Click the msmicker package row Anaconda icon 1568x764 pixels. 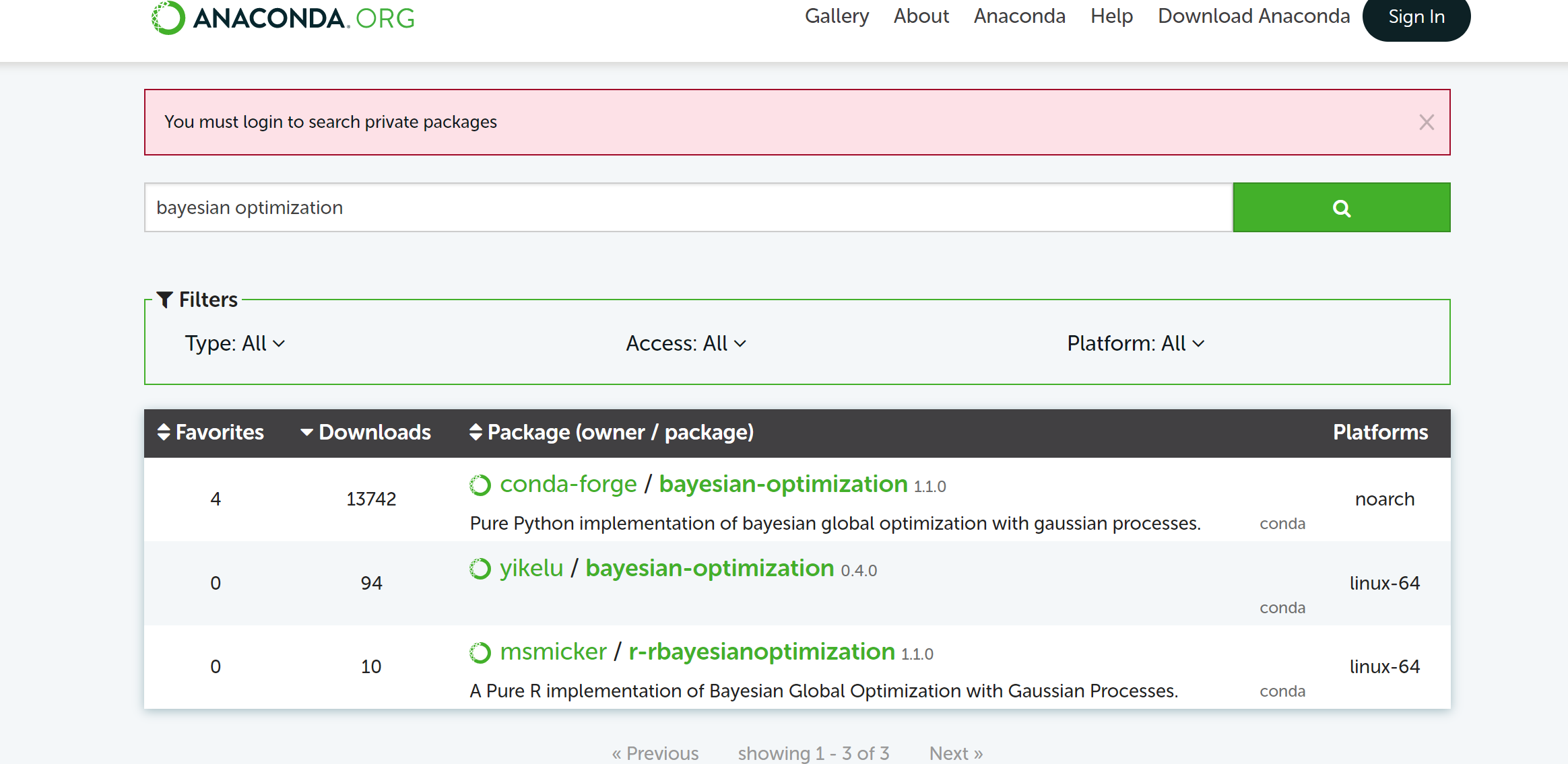click(x=480, y=652)
